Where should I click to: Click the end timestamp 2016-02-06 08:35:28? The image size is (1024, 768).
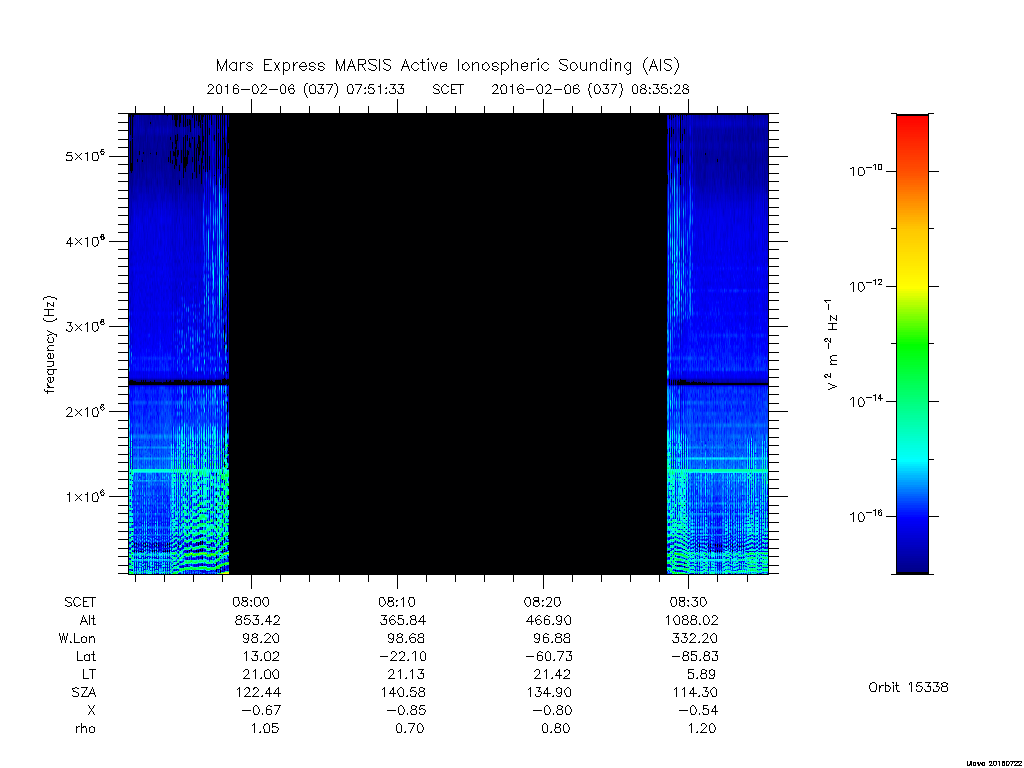pyautogui.click(x=590, y=89)
